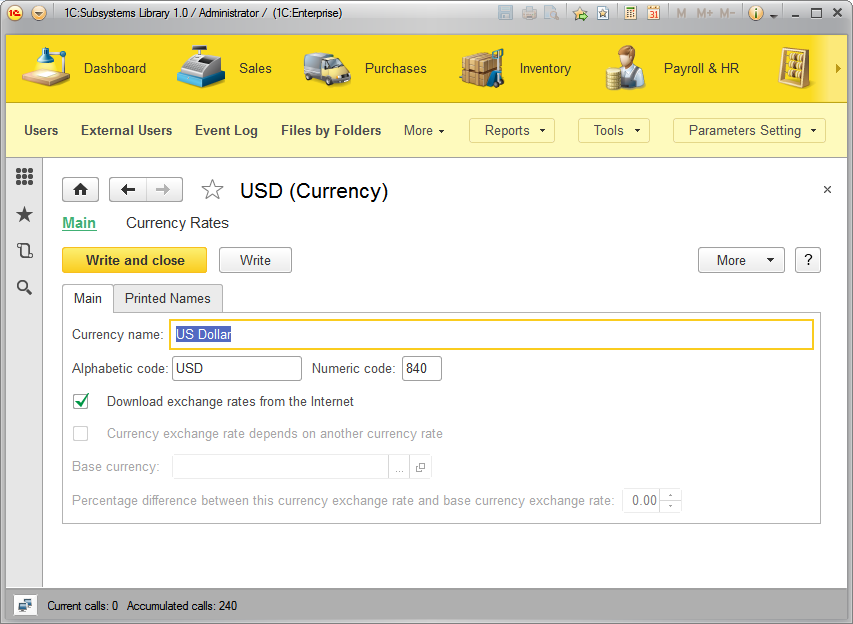Open the External Users command
Image resolution: width=853 pixels, height=624 pixels.
tap(127, 131)
